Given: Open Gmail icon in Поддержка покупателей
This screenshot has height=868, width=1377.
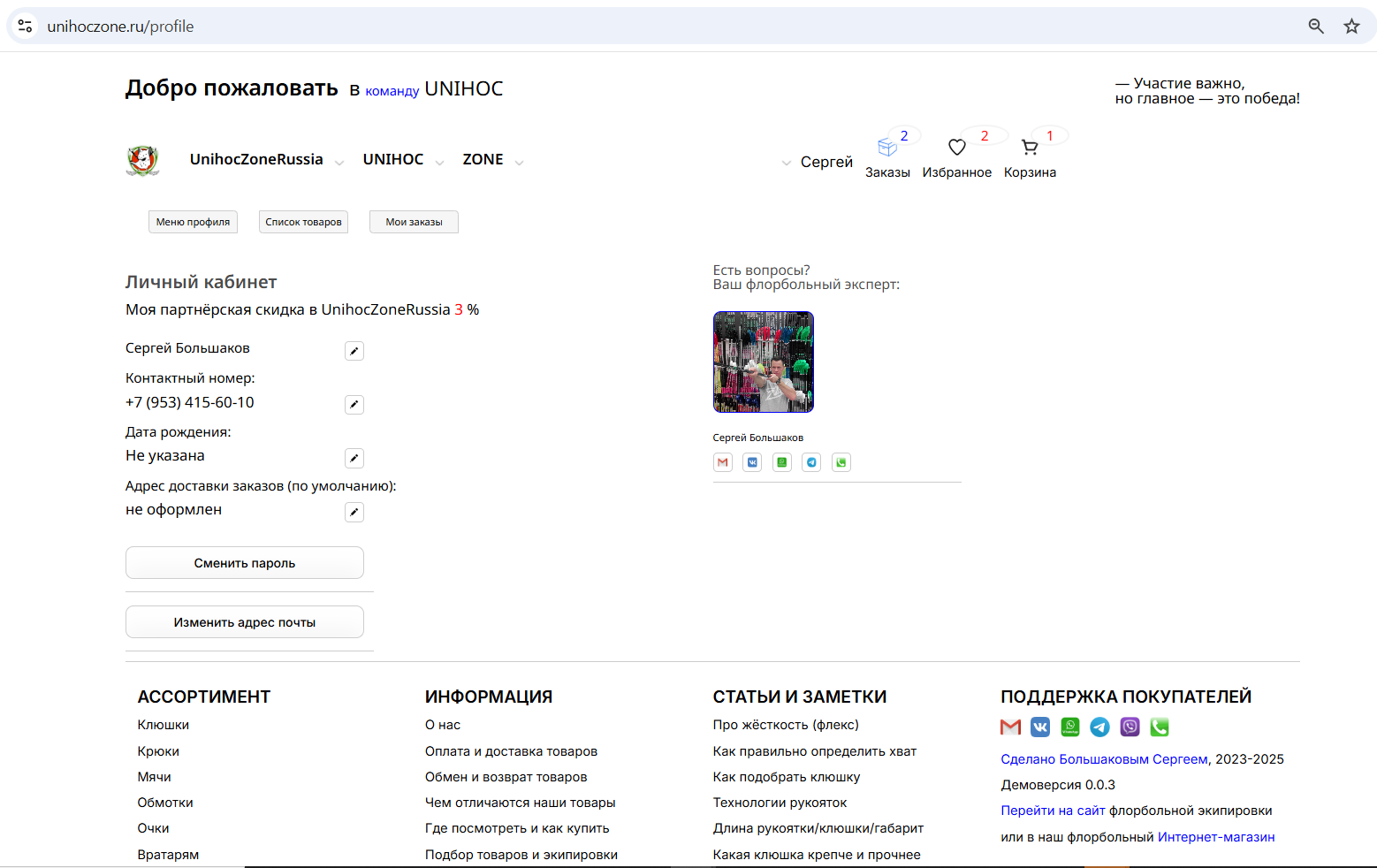Looking at the screenshot, I should click(x=1011, y=727).
